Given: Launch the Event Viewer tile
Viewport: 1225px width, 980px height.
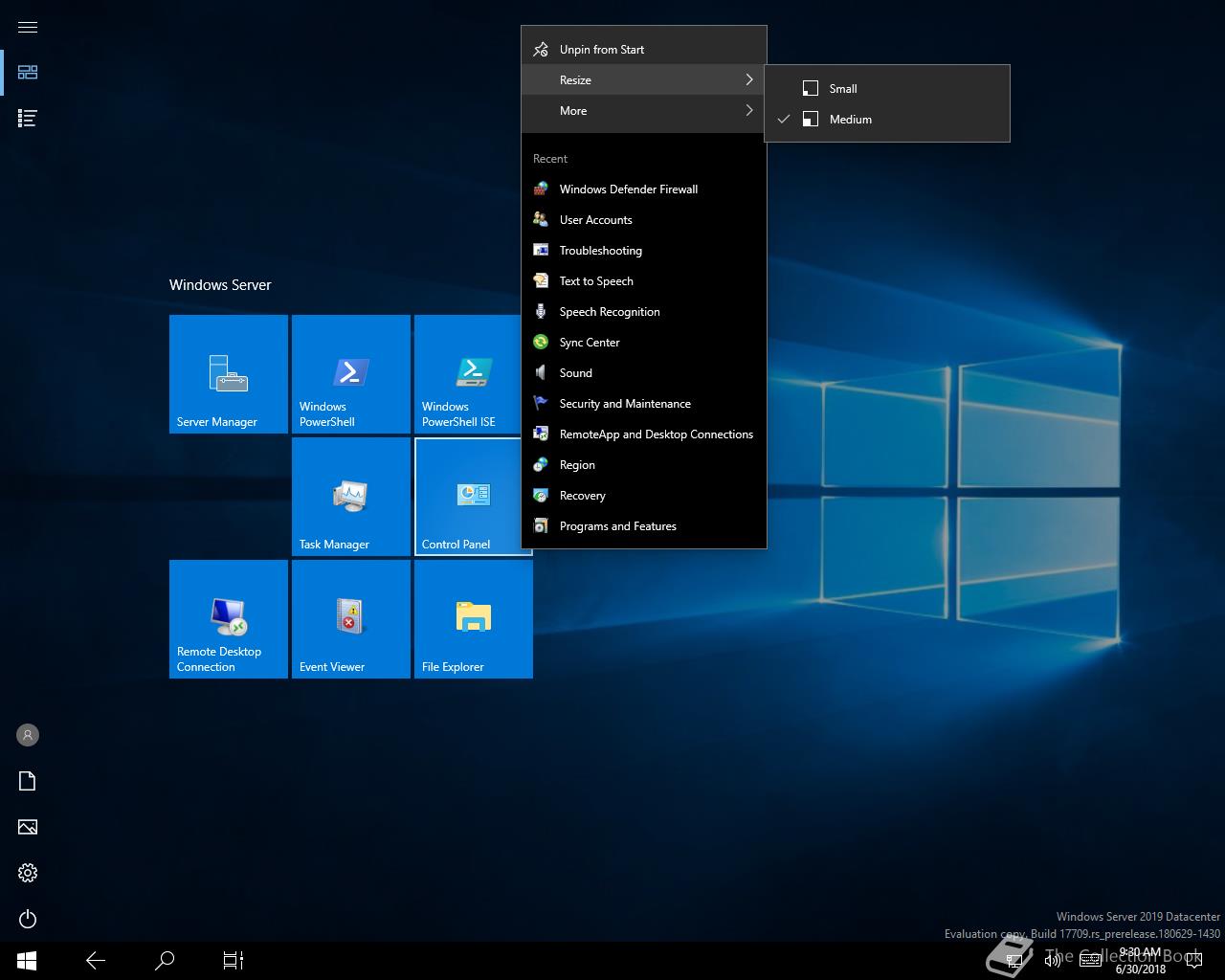Looking at the screenshot, I should 351,619.
